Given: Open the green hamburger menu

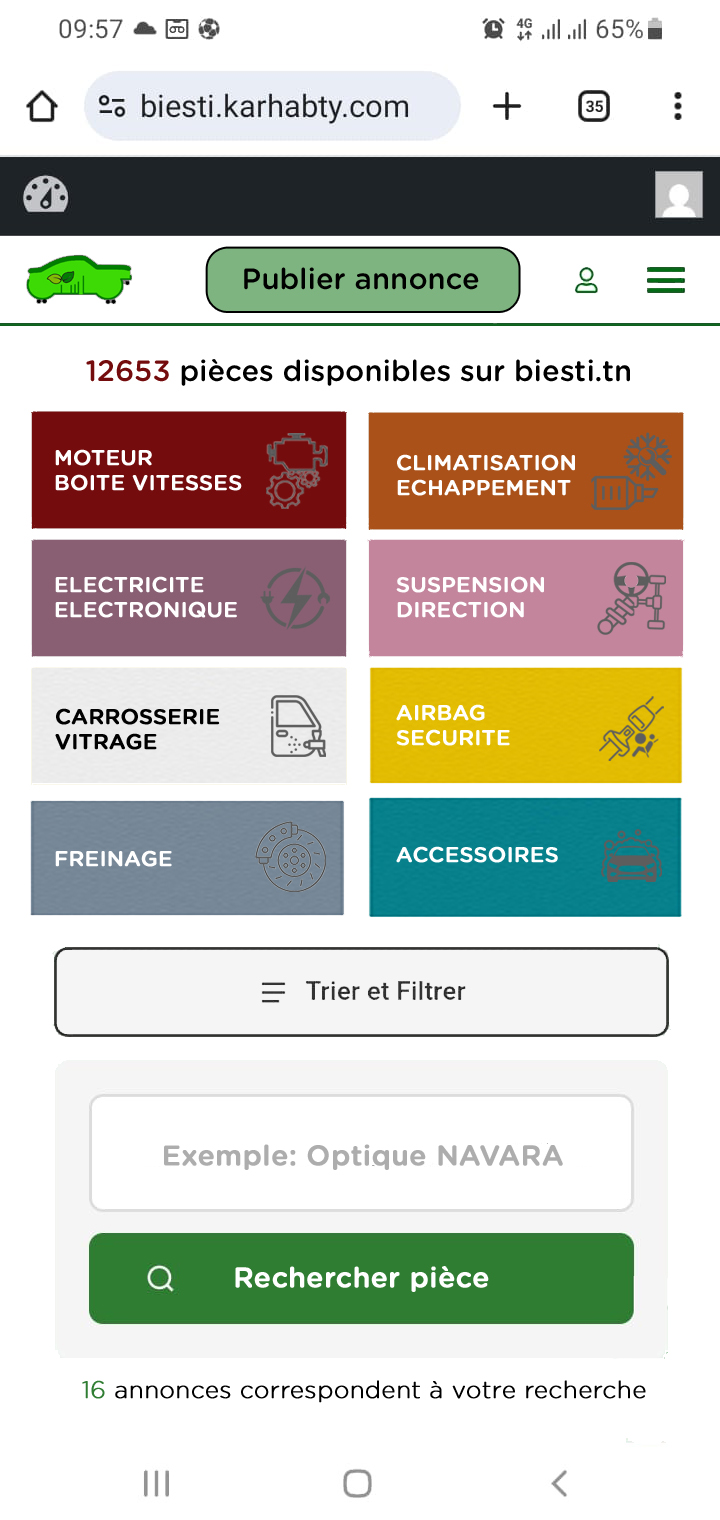Looking at the screenshot, I should click(x=666, y=280).
